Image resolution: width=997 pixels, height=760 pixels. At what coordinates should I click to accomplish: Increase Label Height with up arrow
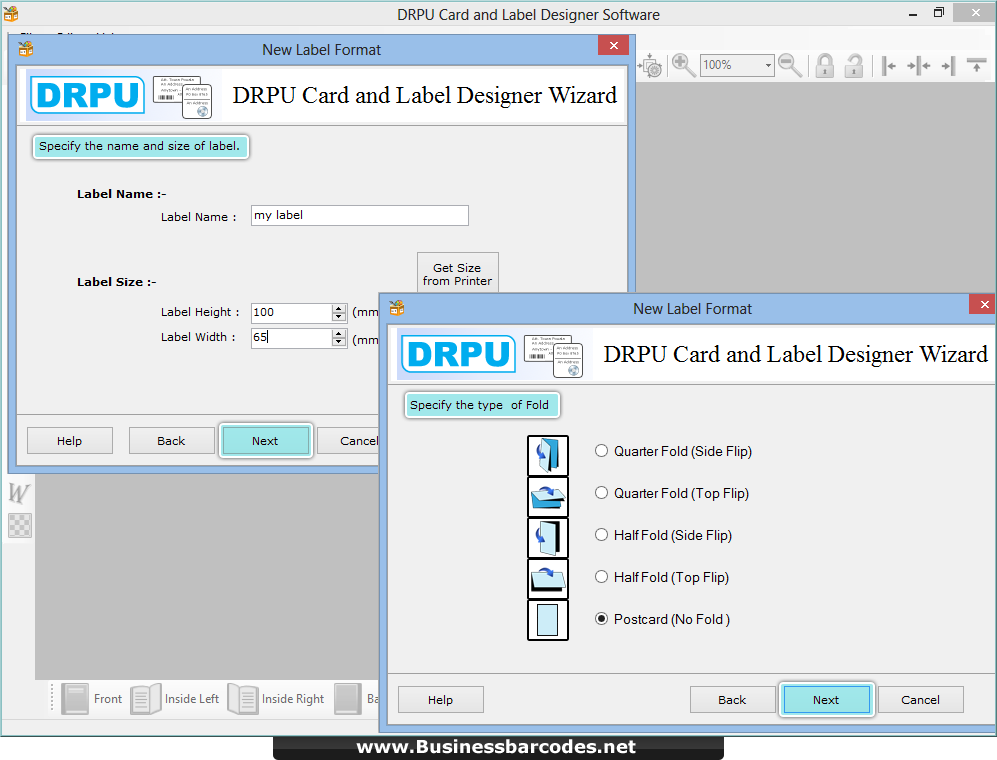(x=339, y=308)
